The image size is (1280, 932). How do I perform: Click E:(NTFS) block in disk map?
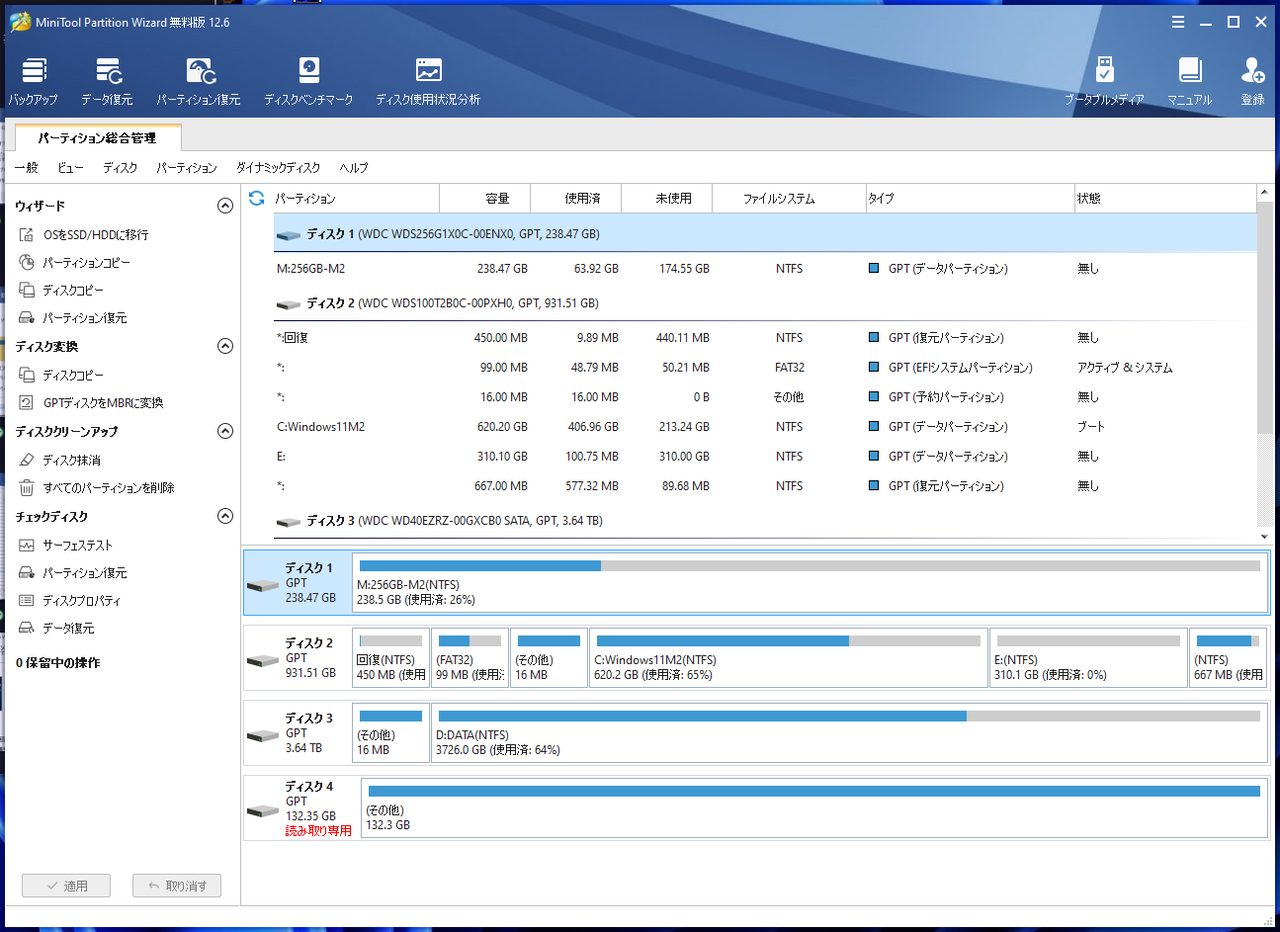[1088, 658]
